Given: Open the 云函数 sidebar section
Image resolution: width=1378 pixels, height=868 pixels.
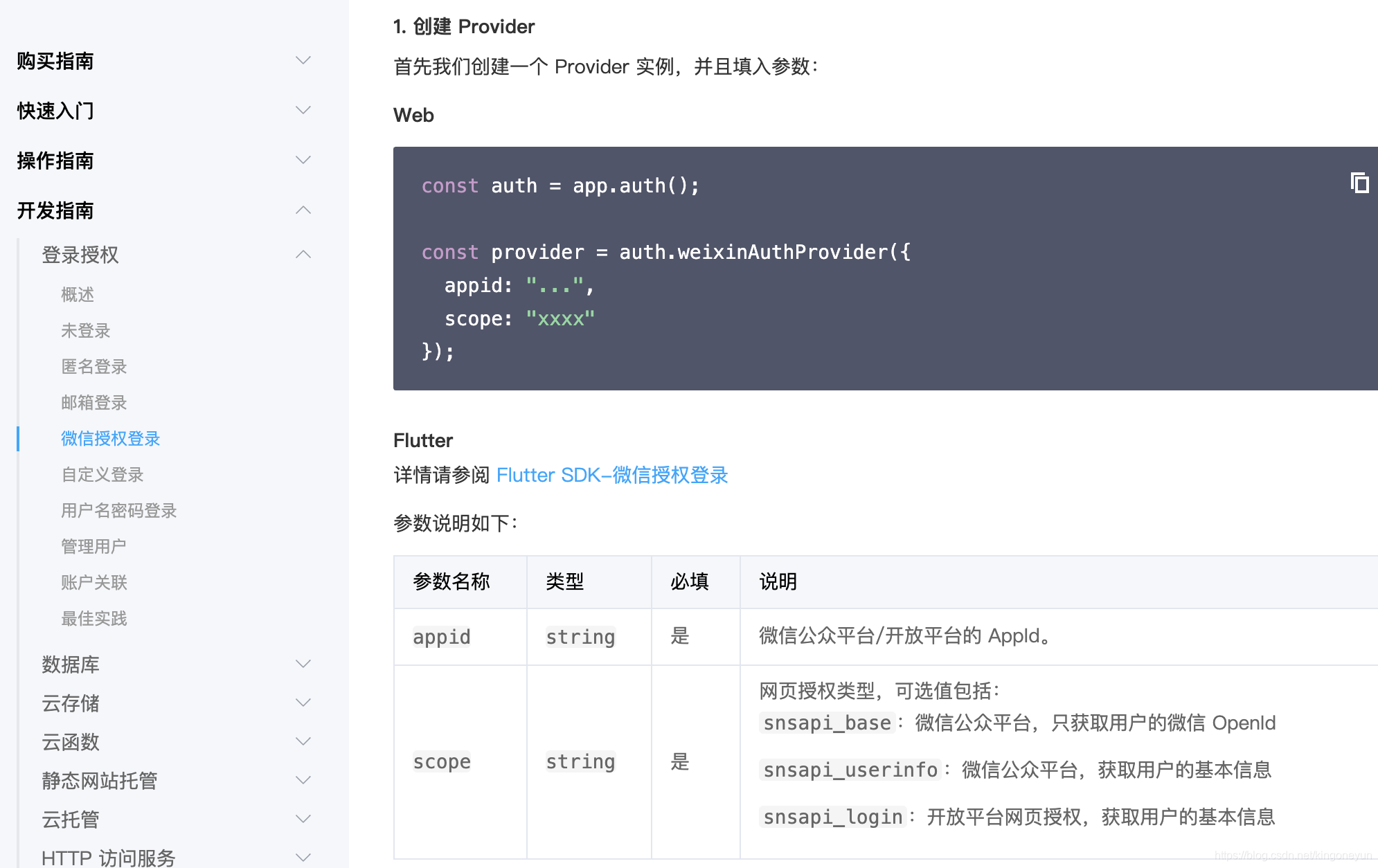Looking at the screenshot, I should pyautogui.click(x=71, y=742).
